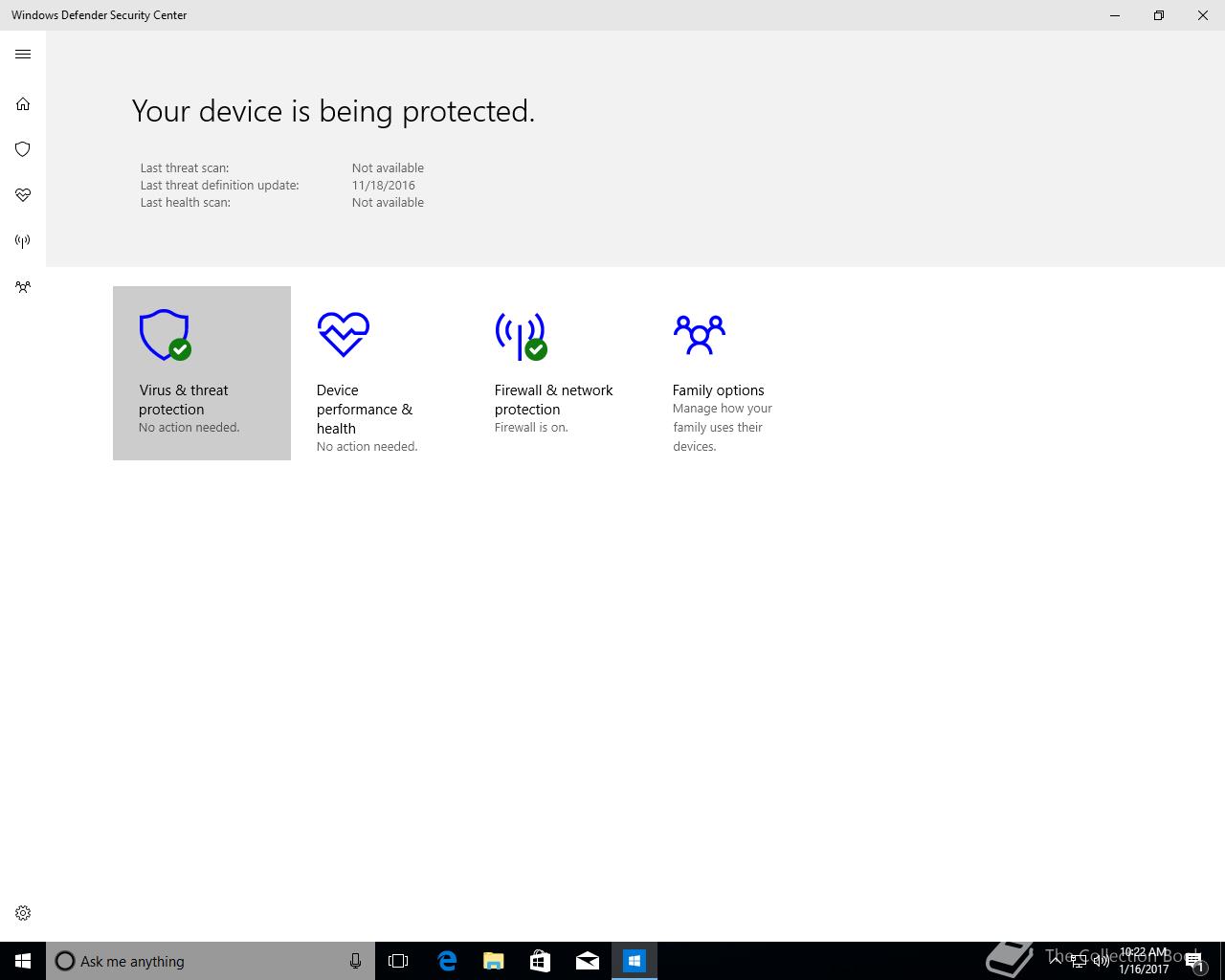This screenshot has width=1225, height=980.
Task: Select the 'Last threat scan:' label
Action: [185, 168]
